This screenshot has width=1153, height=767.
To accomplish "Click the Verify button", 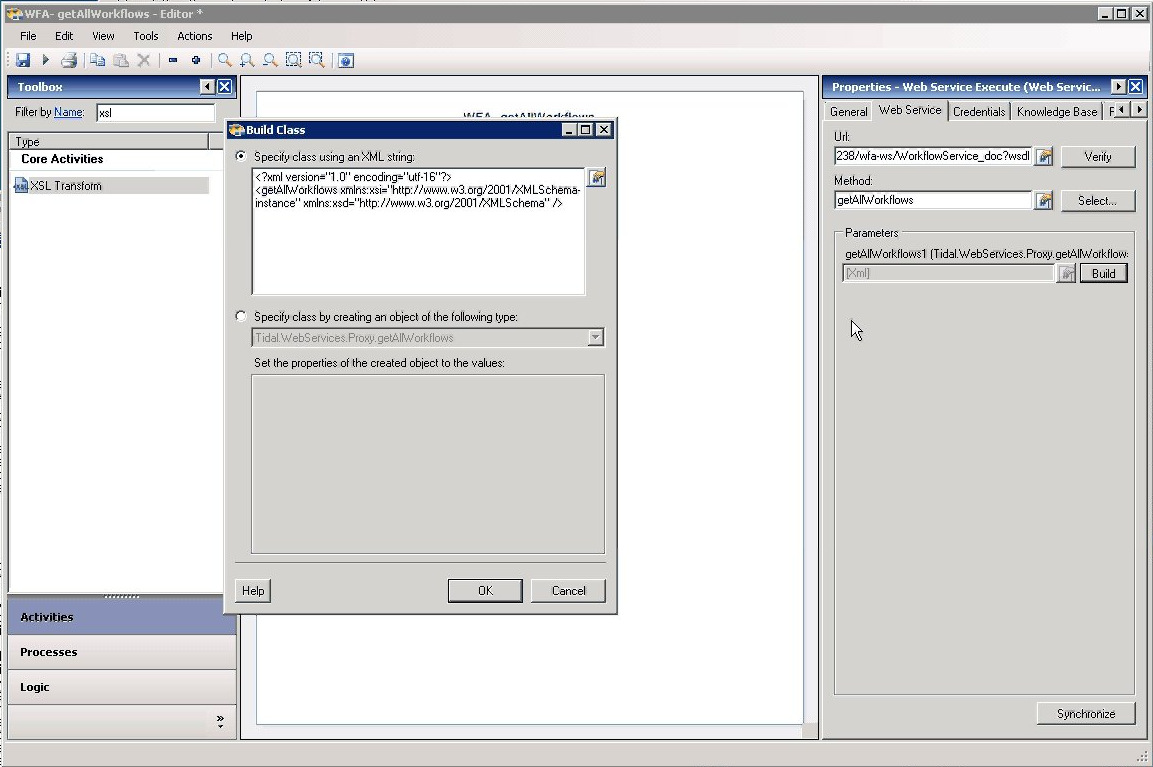I will (x=1098, y=157).
